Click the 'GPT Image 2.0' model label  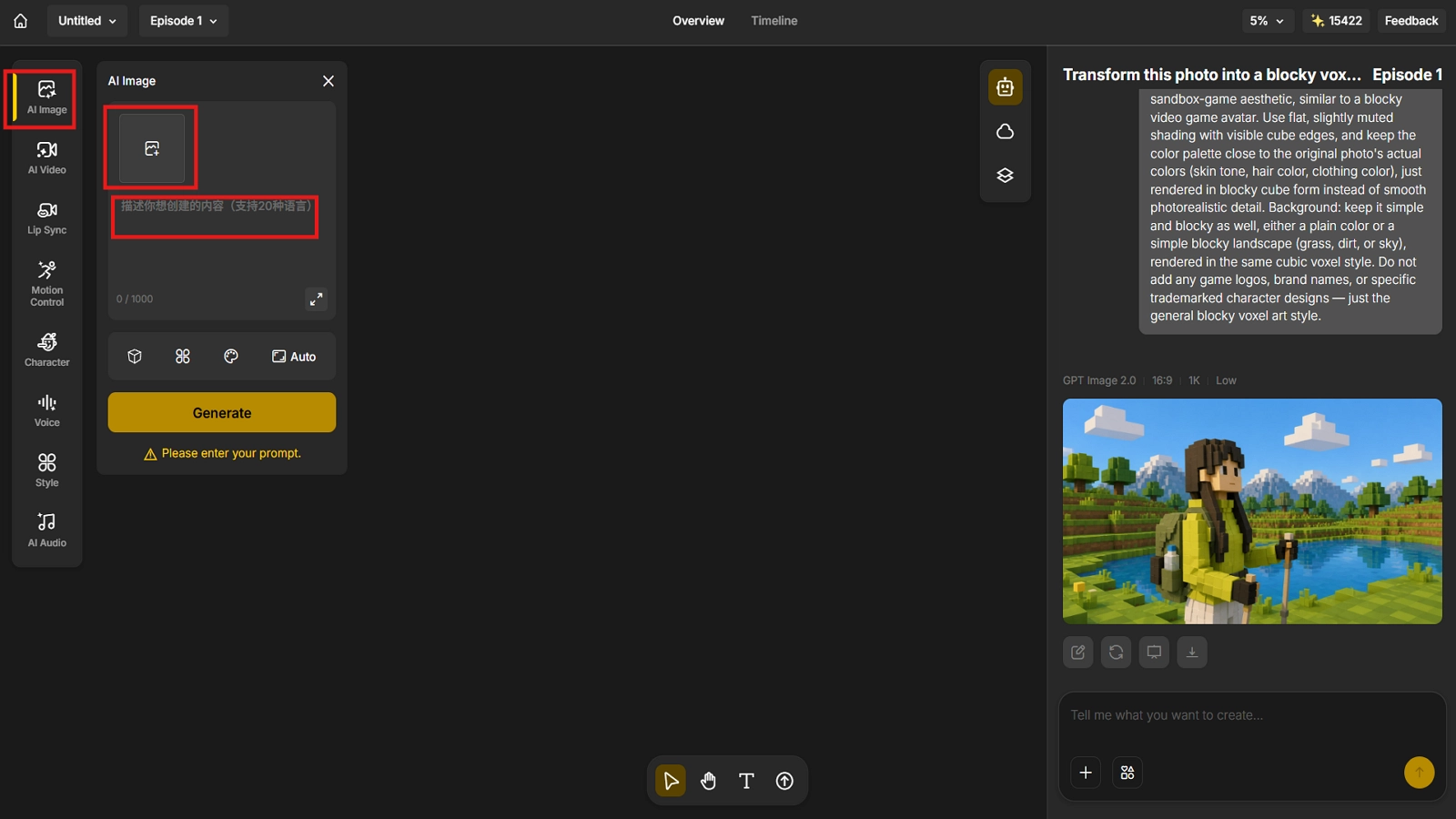point(1099,380)
